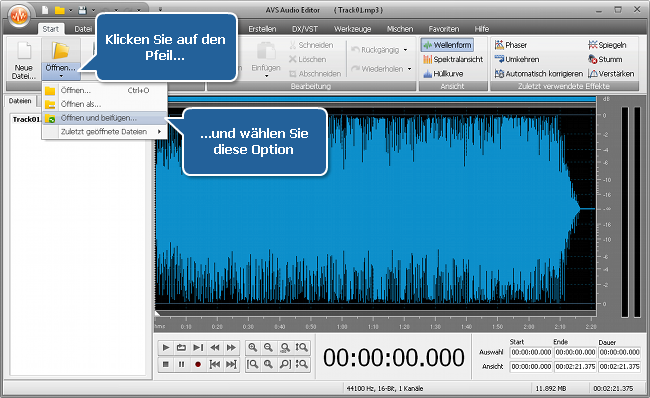Image resolution: width=650 pixels, height=398 pixels.
Task: Choose Öffnen und beifügen... option
Action: click(105, 118)
